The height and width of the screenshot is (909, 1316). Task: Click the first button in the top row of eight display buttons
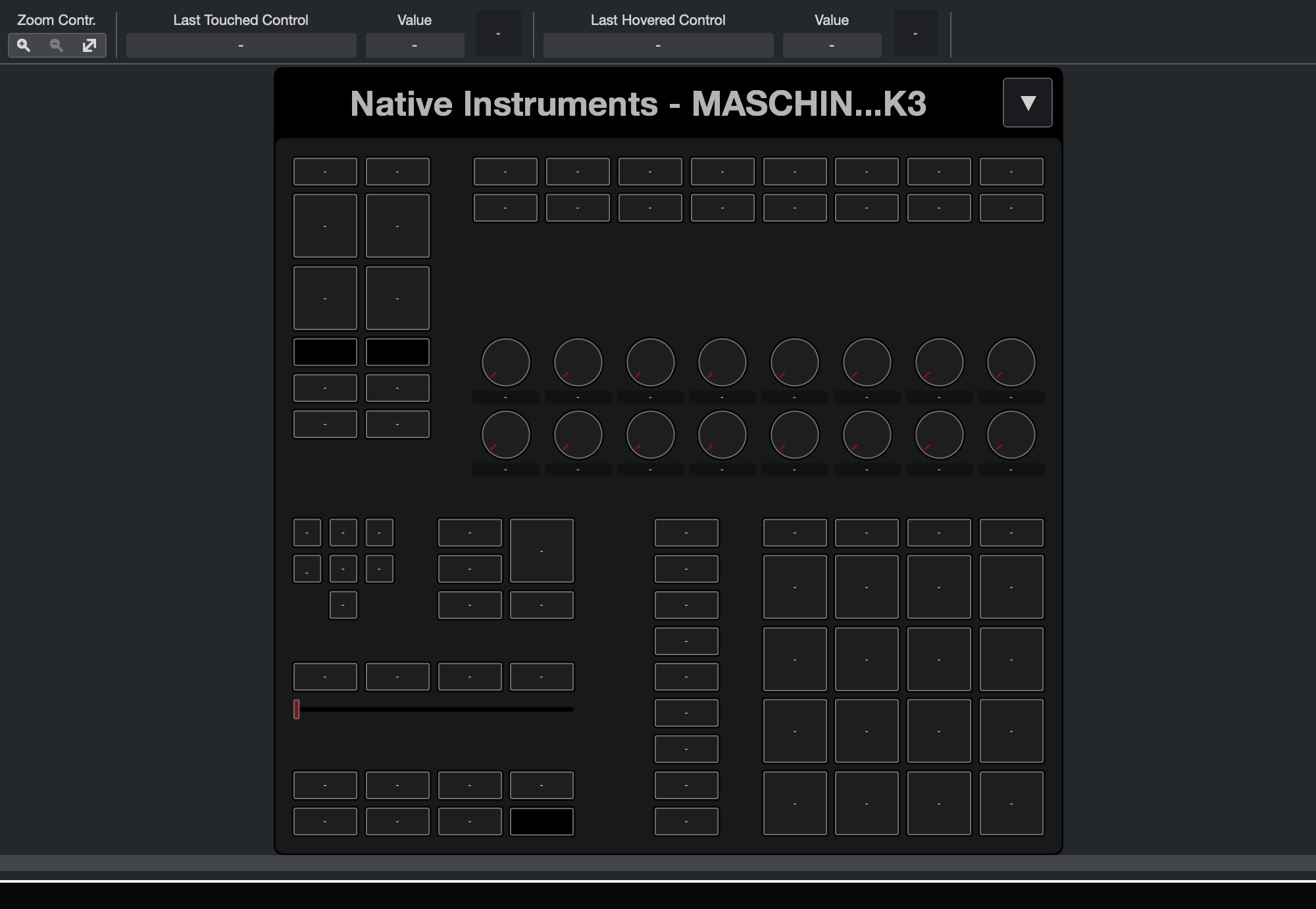[505, 172]
